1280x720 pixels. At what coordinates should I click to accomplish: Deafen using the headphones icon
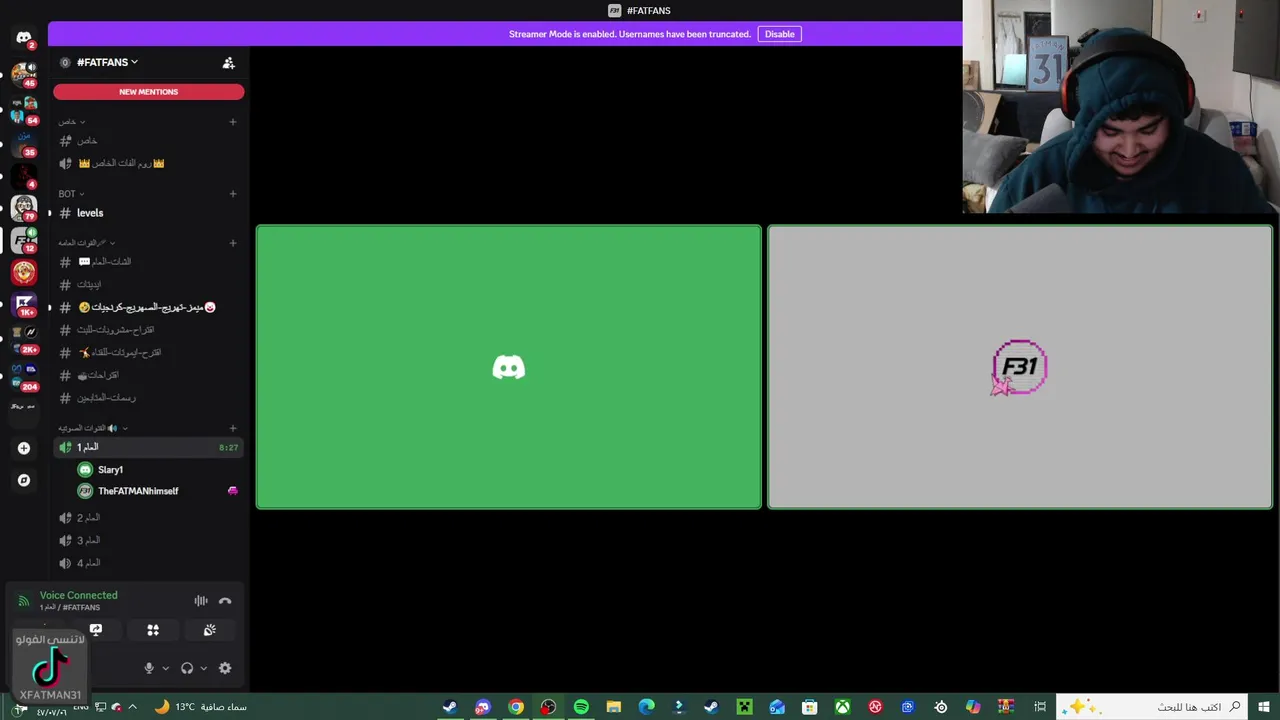pyautogui.click(x=187, y=668)
